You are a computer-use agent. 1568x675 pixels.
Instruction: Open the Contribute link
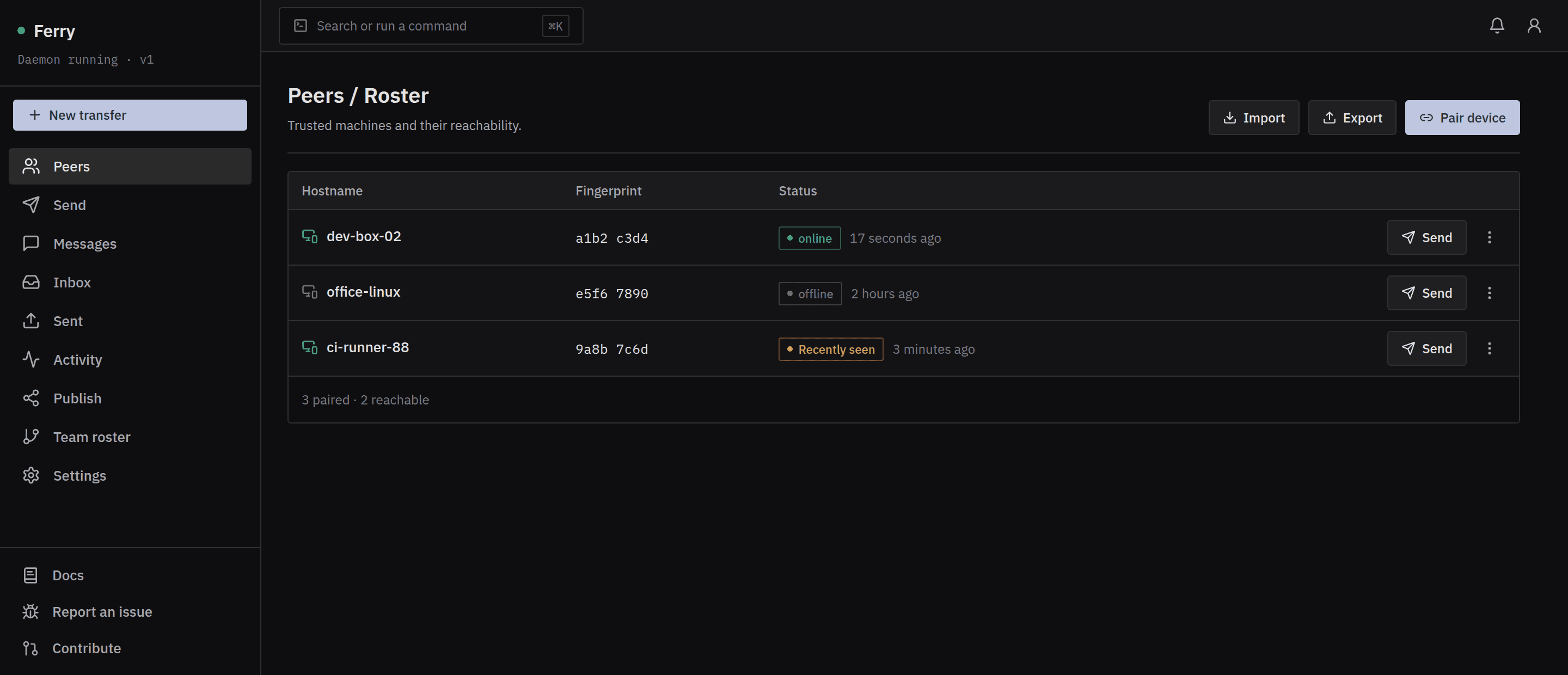point(130,648)
